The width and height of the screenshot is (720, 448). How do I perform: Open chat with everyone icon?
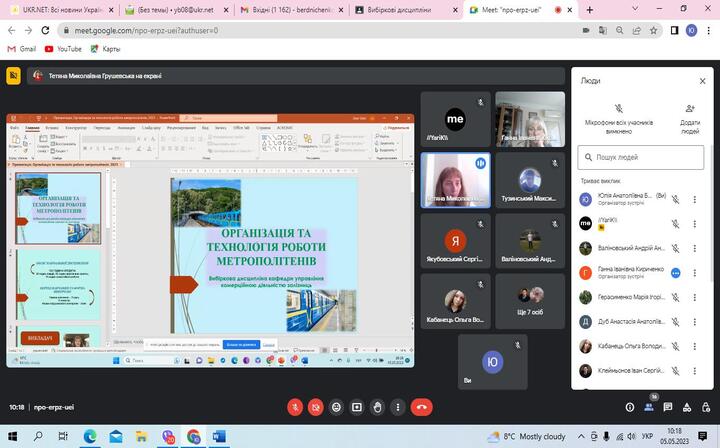coord(668,407)
